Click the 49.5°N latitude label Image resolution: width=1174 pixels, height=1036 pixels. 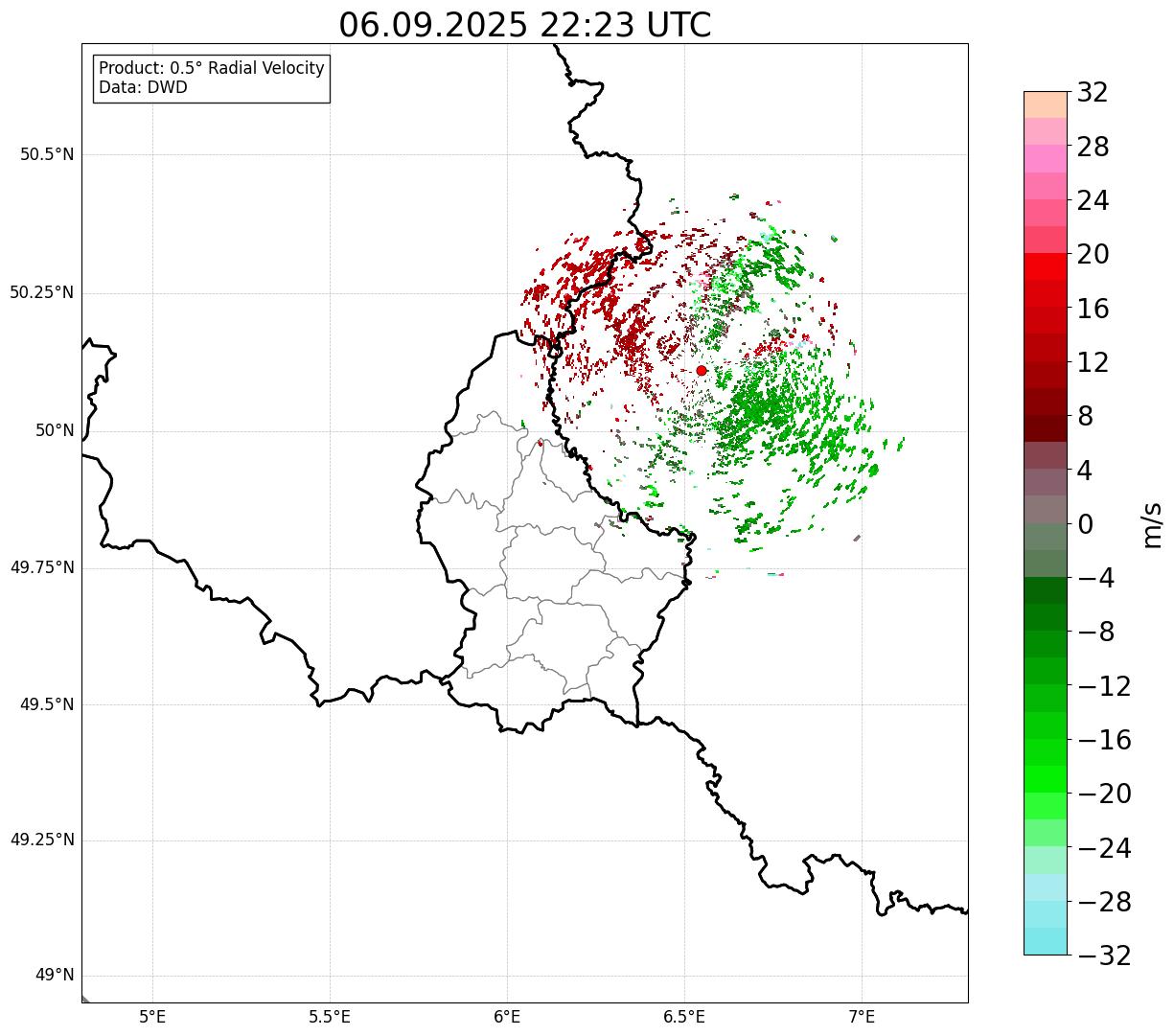tap(47, 704)
